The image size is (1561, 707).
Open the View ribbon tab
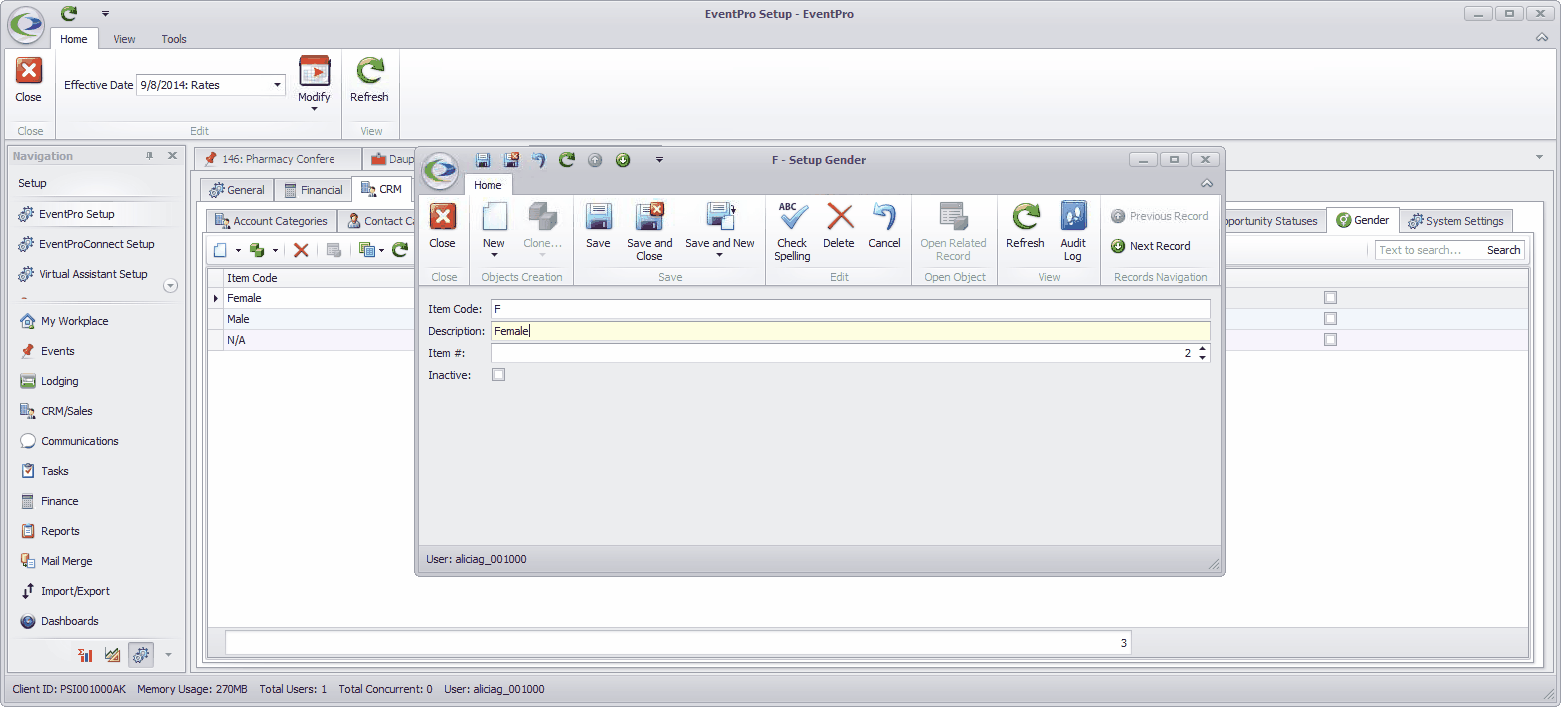pos(124,39)
